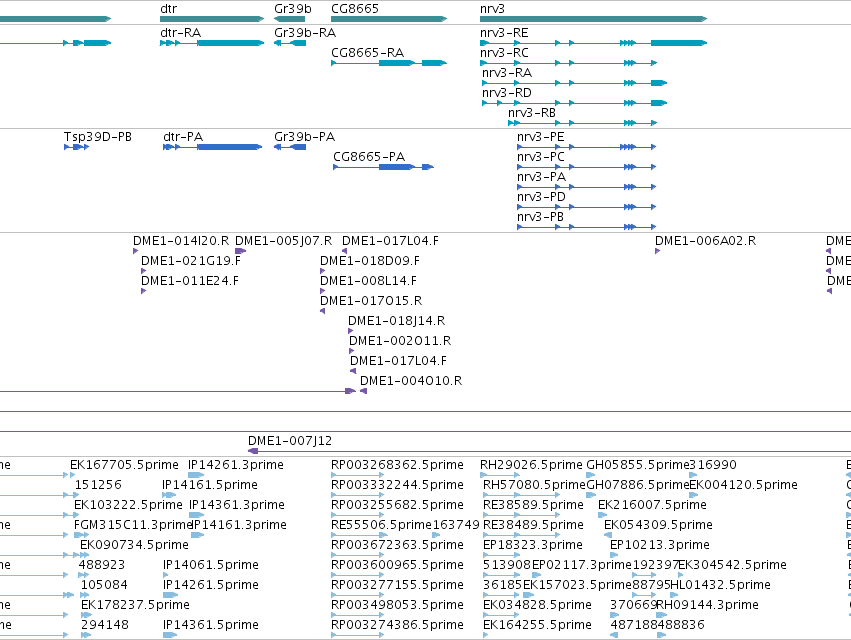
Task: Click protein nrv3-PC label
Action: [541, 157]
